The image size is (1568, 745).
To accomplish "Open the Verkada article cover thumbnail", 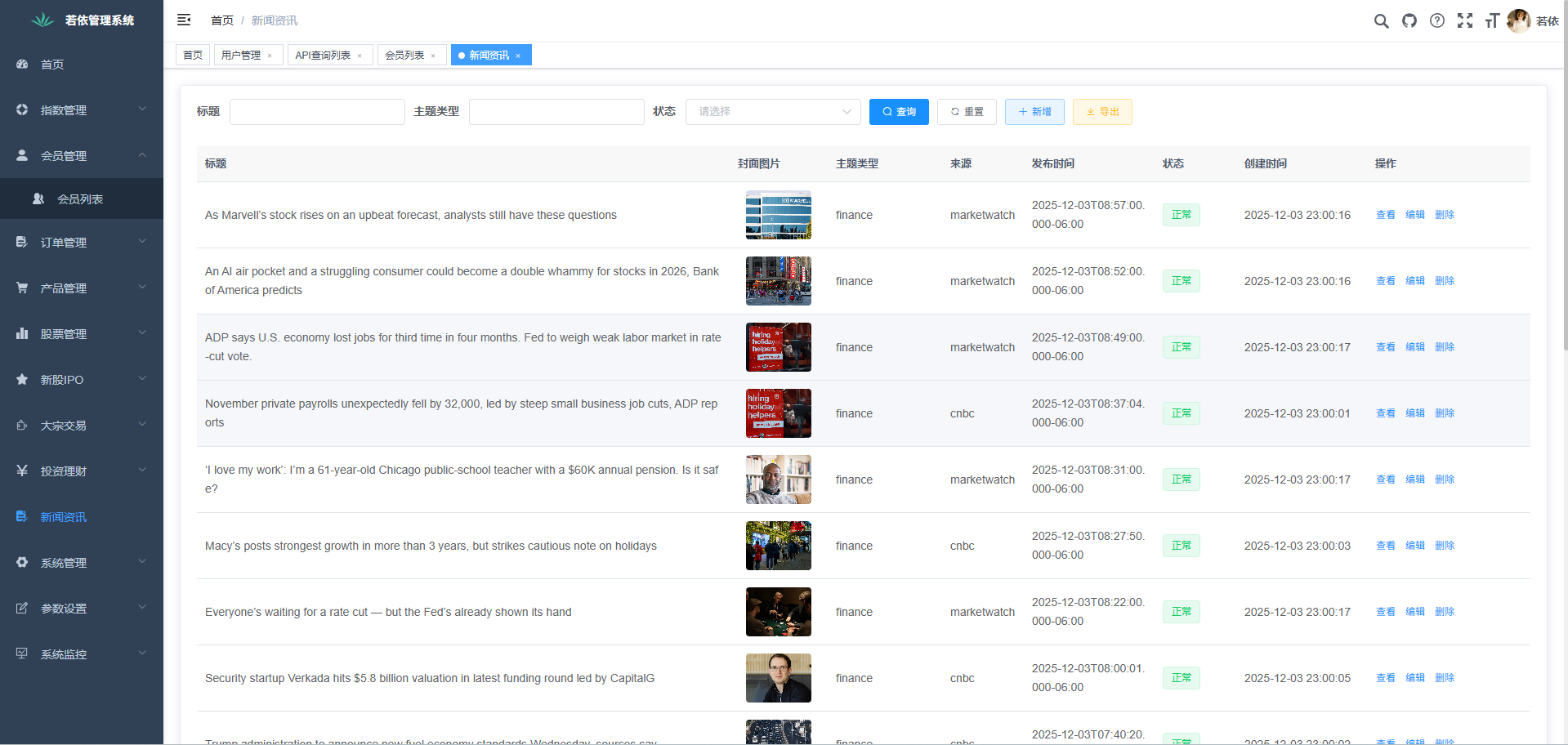I will [x=778, y=678].
